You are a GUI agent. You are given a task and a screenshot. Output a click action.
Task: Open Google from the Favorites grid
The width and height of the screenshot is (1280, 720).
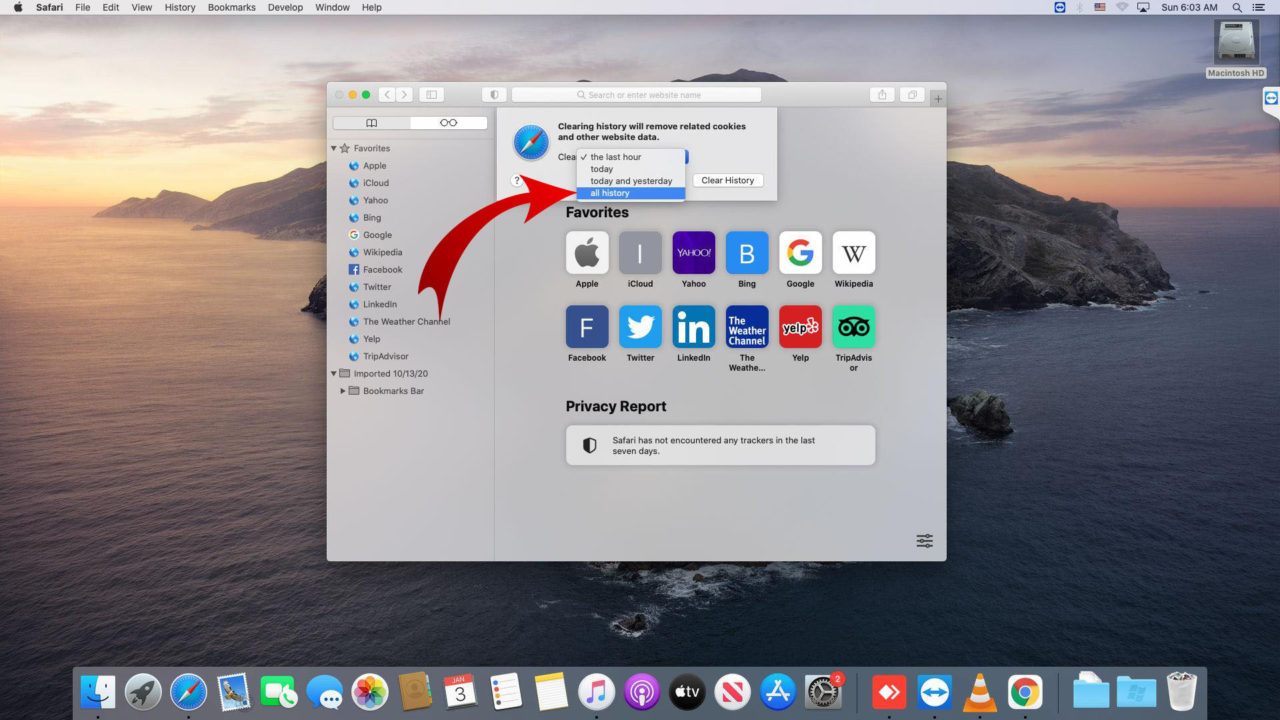(x=800, y=252)
